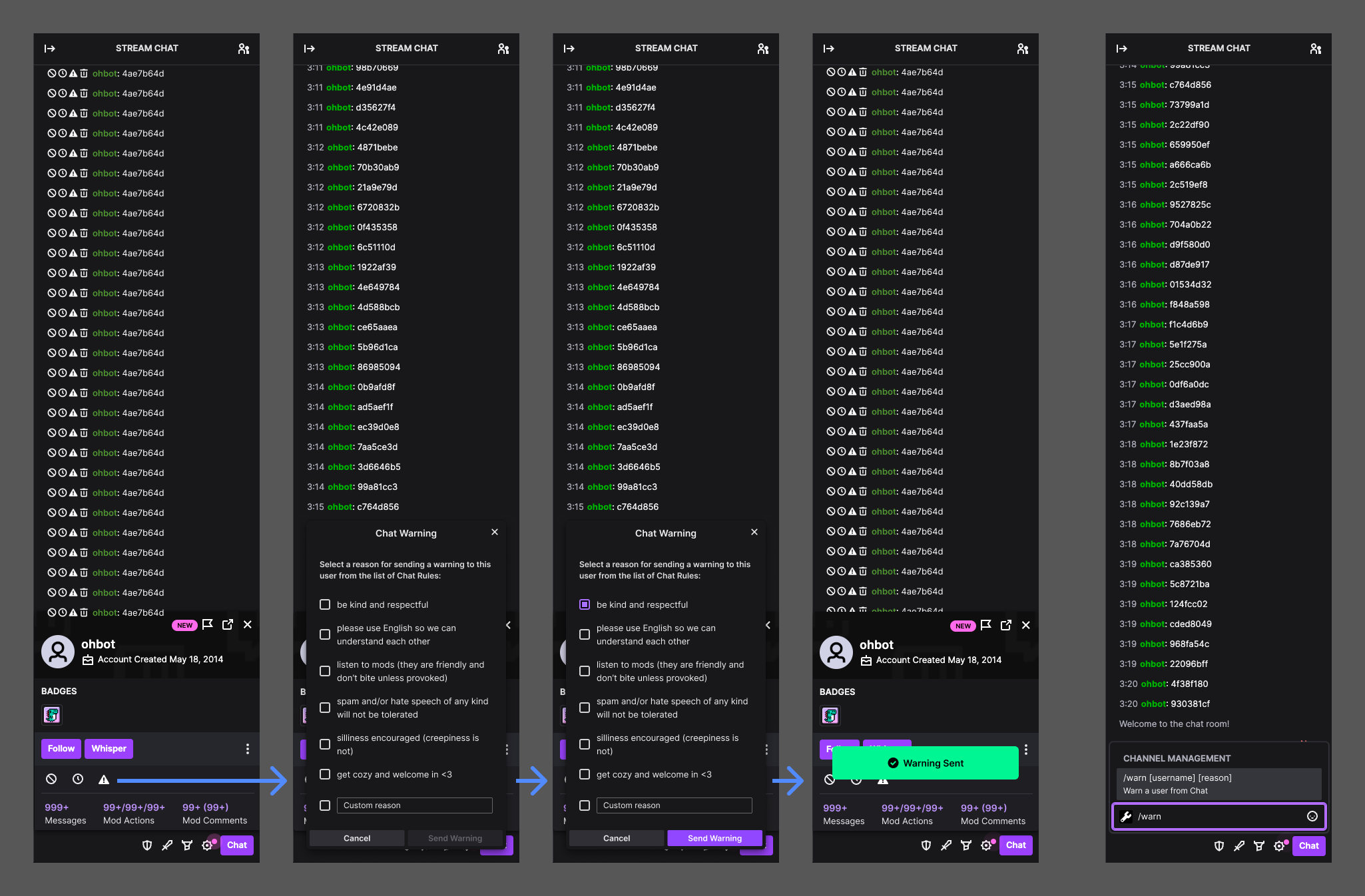Viewport: 1365px width, 896px height.
Task: Check 'get cozy and welcome in <3' in second panel
Action: (x=325, y=774)
